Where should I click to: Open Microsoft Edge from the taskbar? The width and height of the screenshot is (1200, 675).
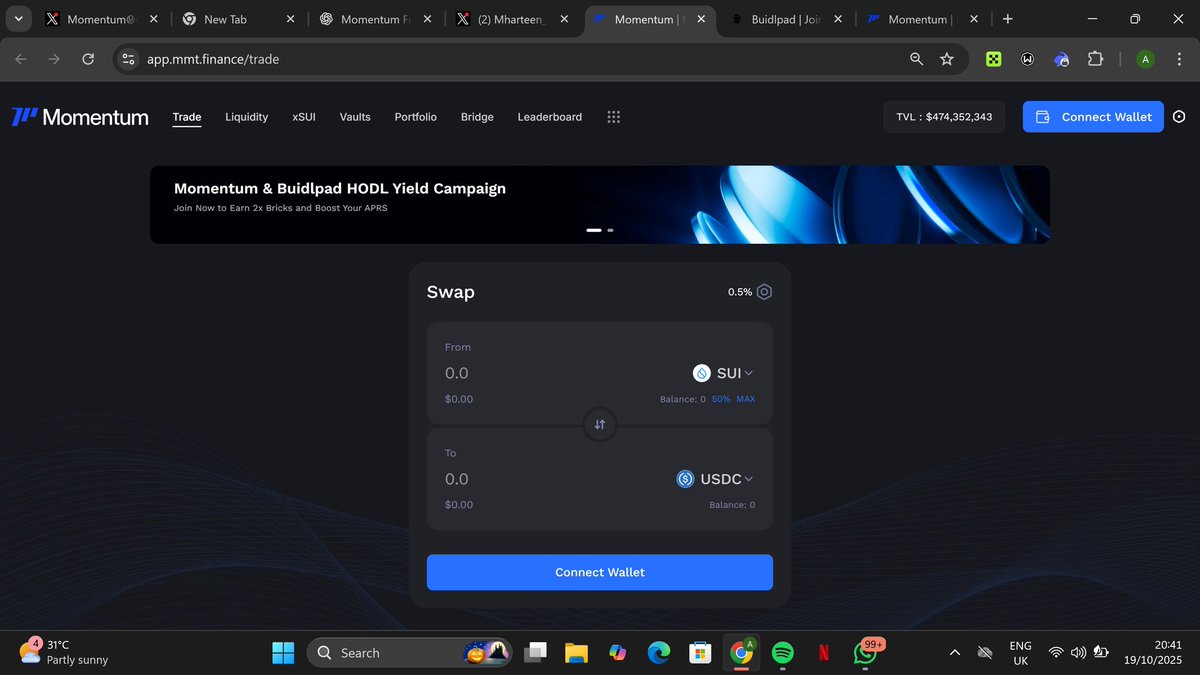pyautogui.click(x=658, y=653)
